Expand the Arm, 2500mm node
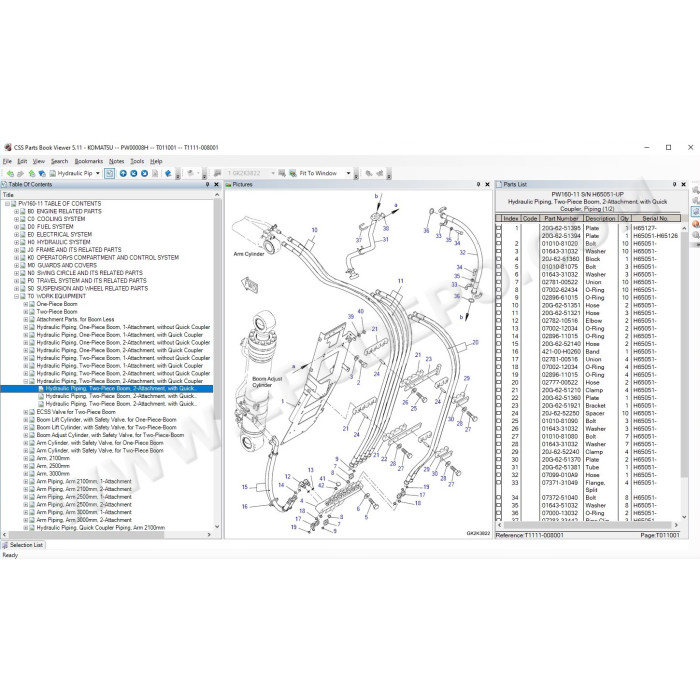Screen dimensions: 700x700 click(x=25, y=466)
